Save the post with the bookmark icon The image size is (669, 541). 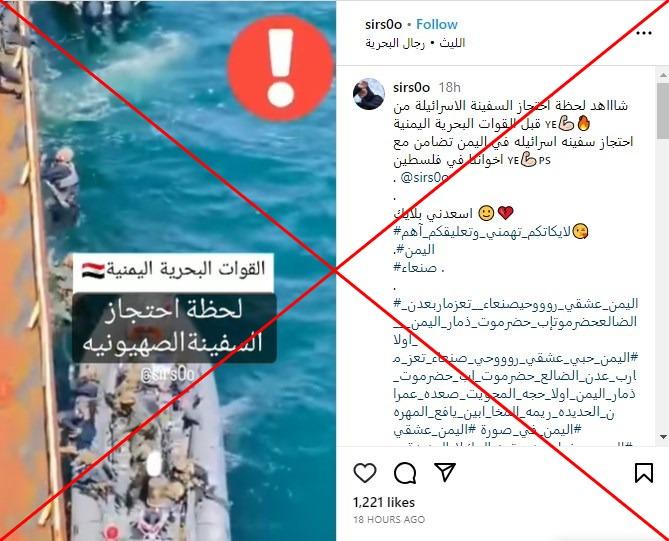(643, 473)
